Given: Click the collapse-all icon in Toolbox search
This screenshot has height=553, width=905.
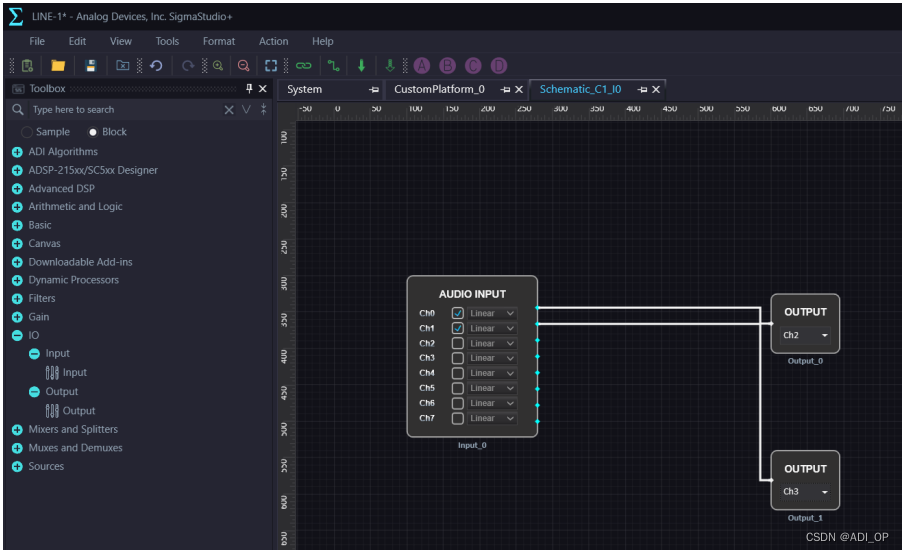Looking at the screenshot, I should pos(263,109).
